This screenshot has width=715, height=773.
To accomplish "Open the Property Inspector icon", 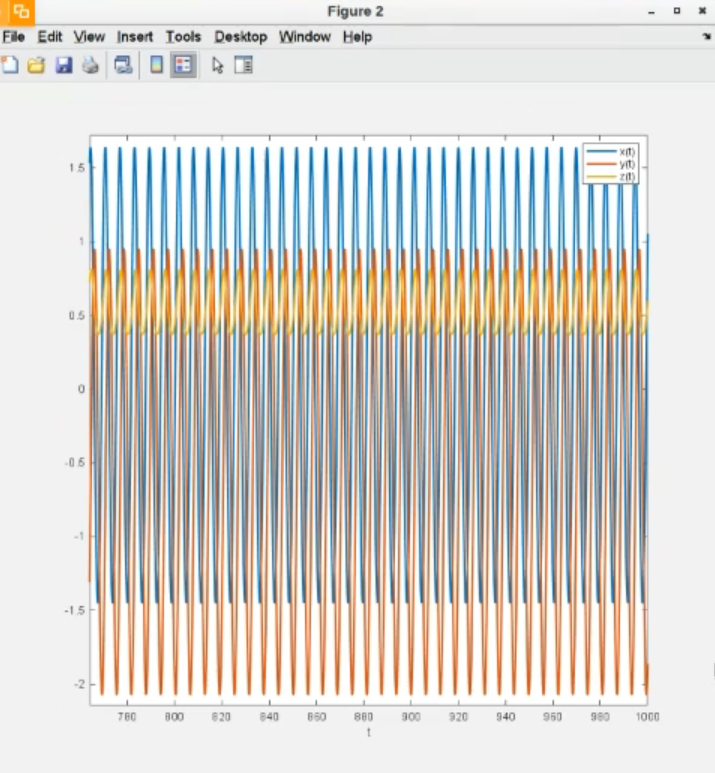I will coord(243,66).
